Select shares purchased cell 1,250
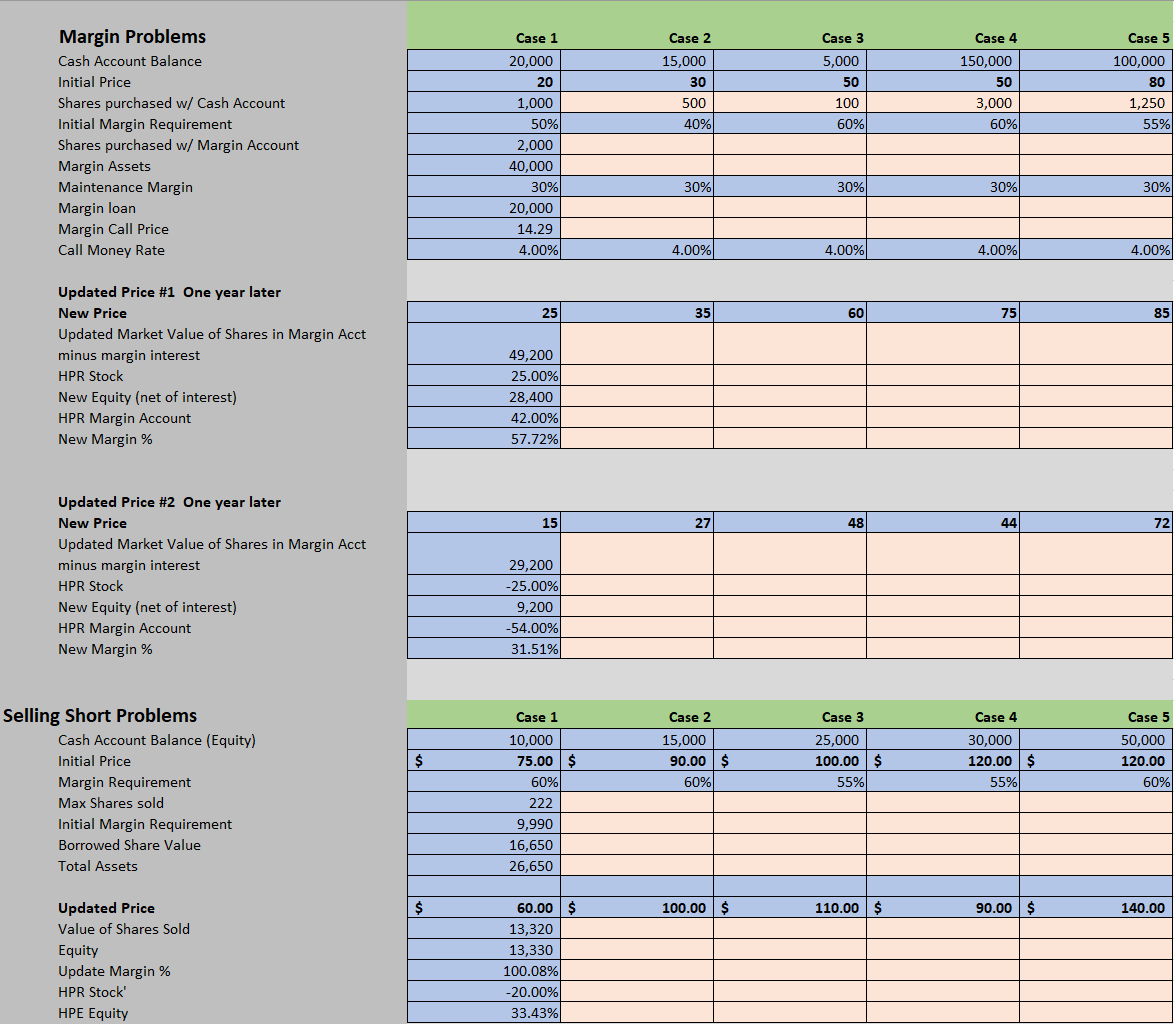Image resolution: width=1174 pixels, height=1024 pixels. point(1095,103)
